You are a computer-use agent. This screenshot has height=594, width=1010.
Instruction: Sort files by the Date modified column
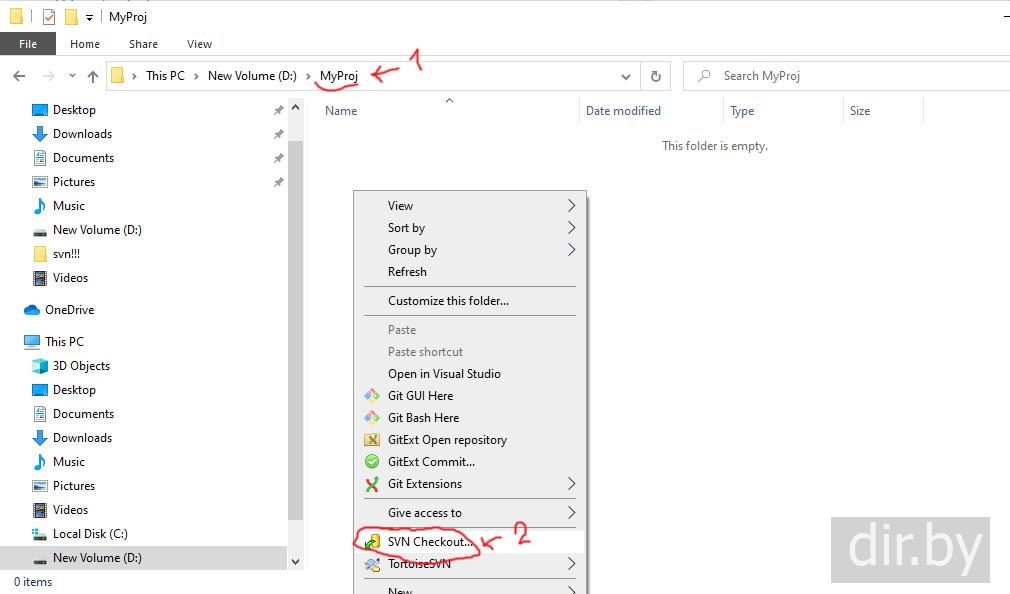tap(623, 111)
